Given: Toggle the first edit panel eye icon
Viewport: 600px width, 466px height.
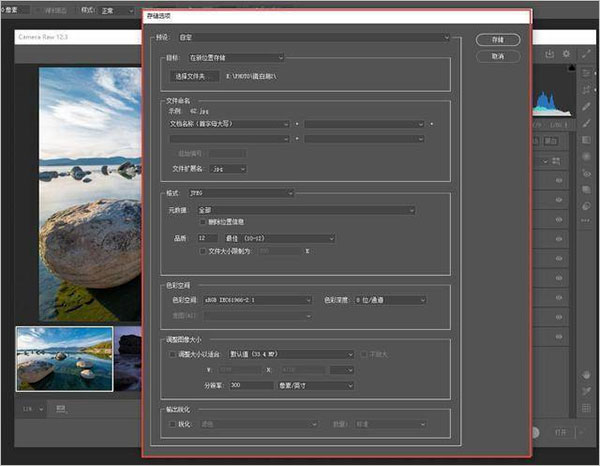Looking at the screenshot, I should coord(559,180).
